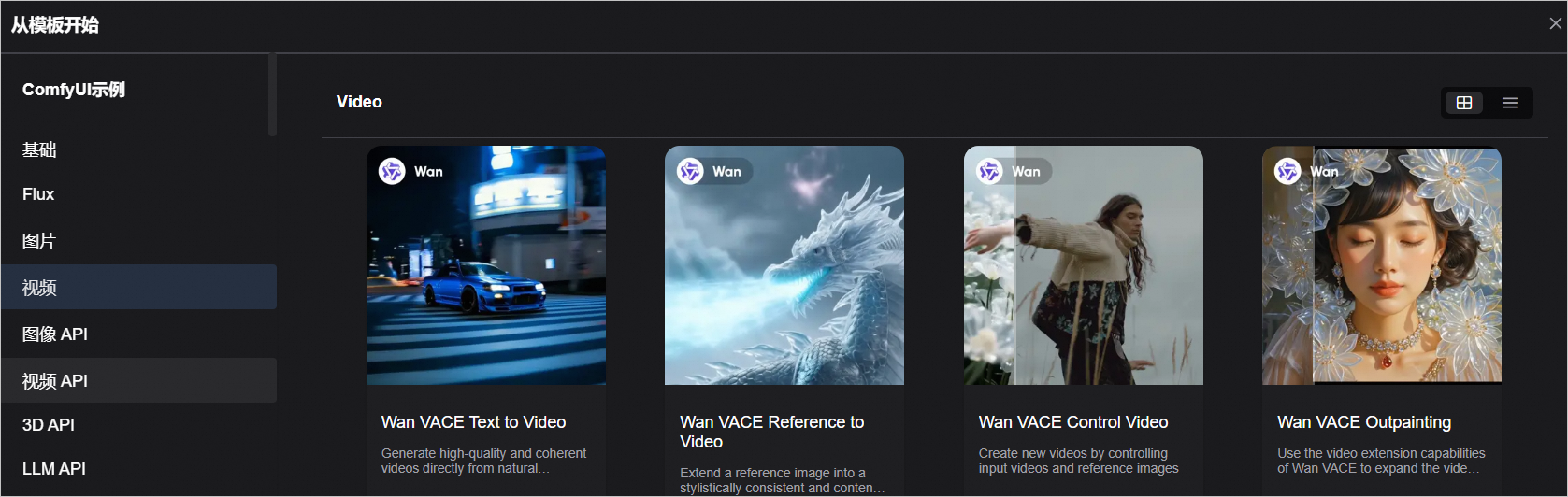This screenshot has height=497, width=1568.
Task: Click description 'Extend a reference image into a'
Action: (x=782, y=480)
